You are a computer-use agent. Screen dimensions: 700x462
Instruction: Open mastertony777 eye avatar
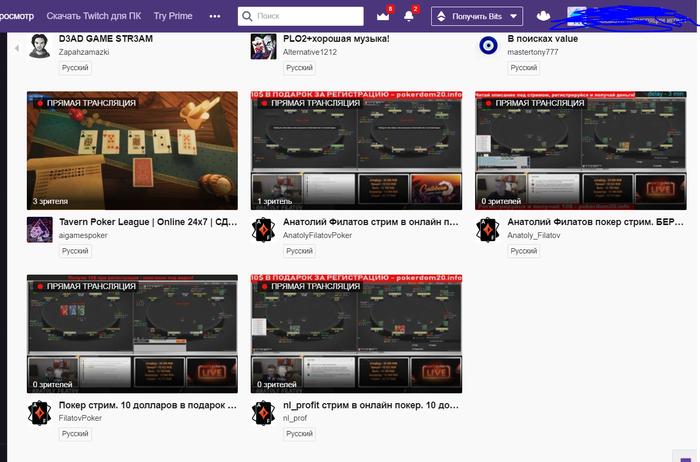pos(488,46)
